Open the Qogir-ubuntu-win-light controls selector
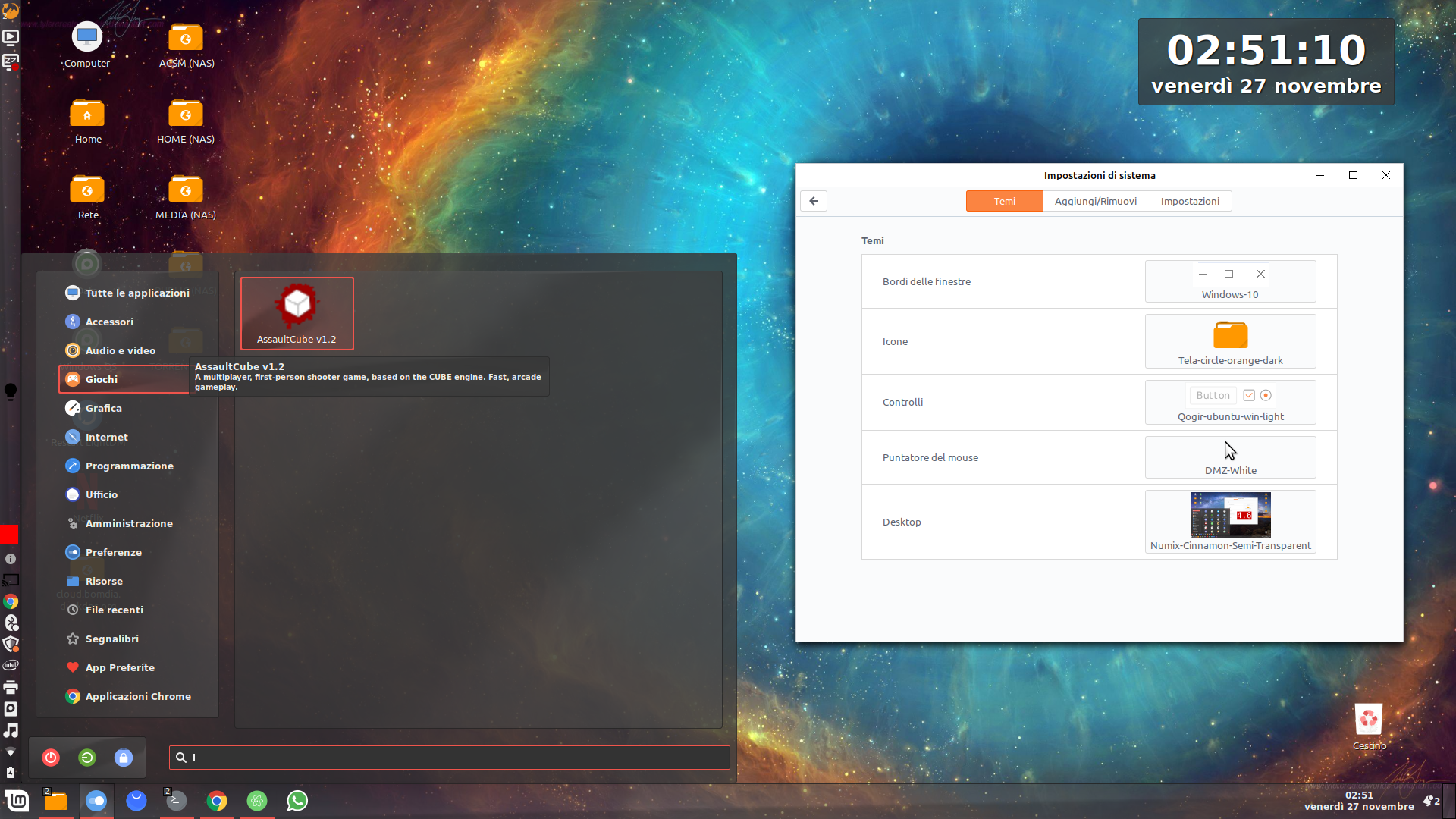This screenshot has height=819, width=1456. 1230,402
